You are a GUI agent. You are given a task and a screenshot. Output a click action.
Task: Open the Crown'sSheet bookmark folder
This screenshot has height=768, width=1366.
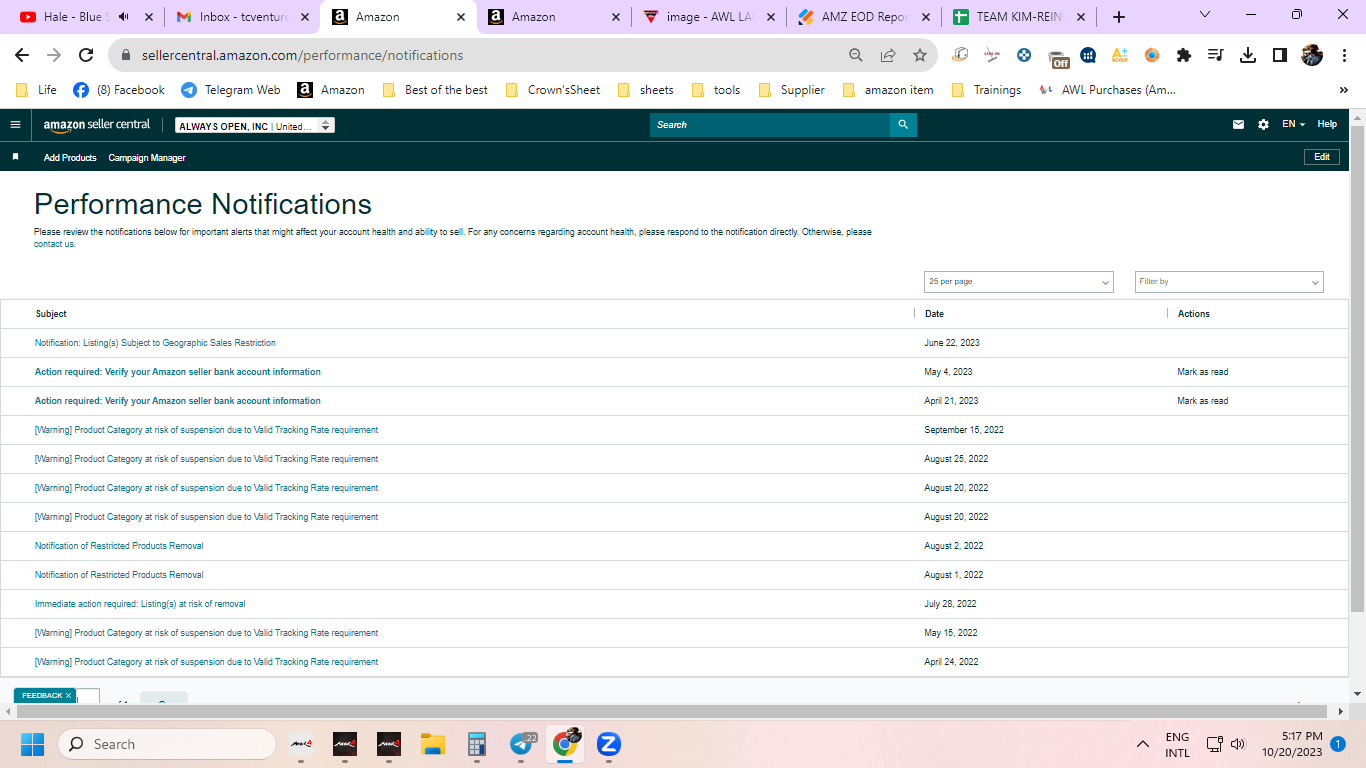tap(553, 90)
